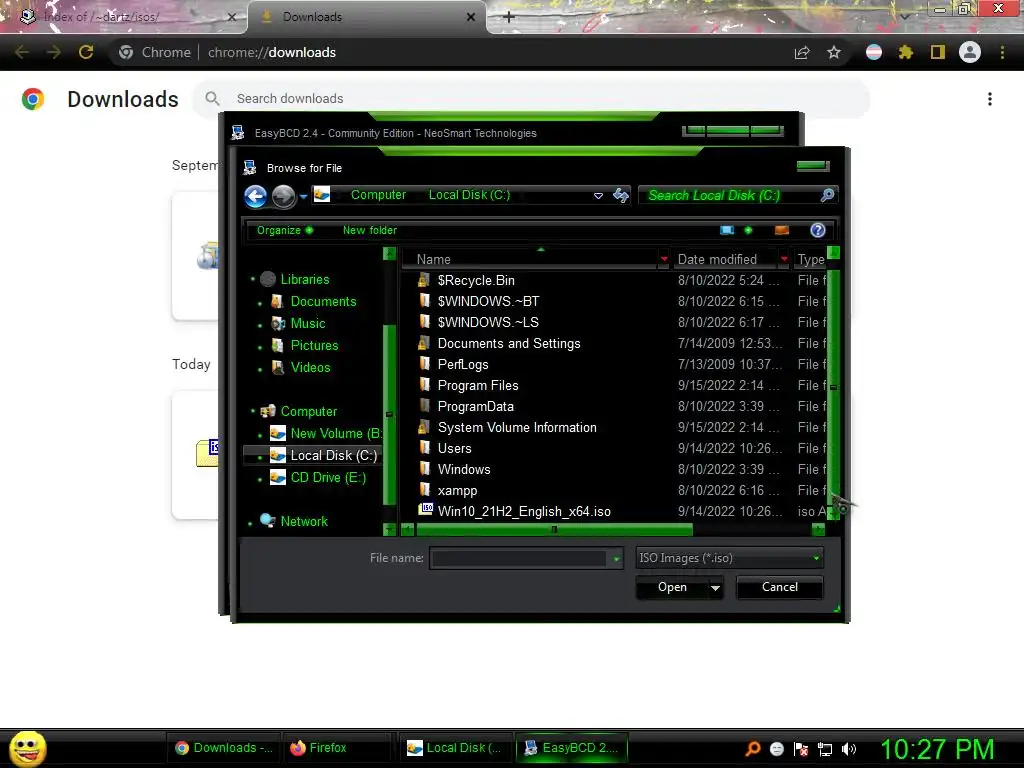Open Chrome extensions puzzle icon
Viewport: 1024px width, 768px height.
[906, 52]
